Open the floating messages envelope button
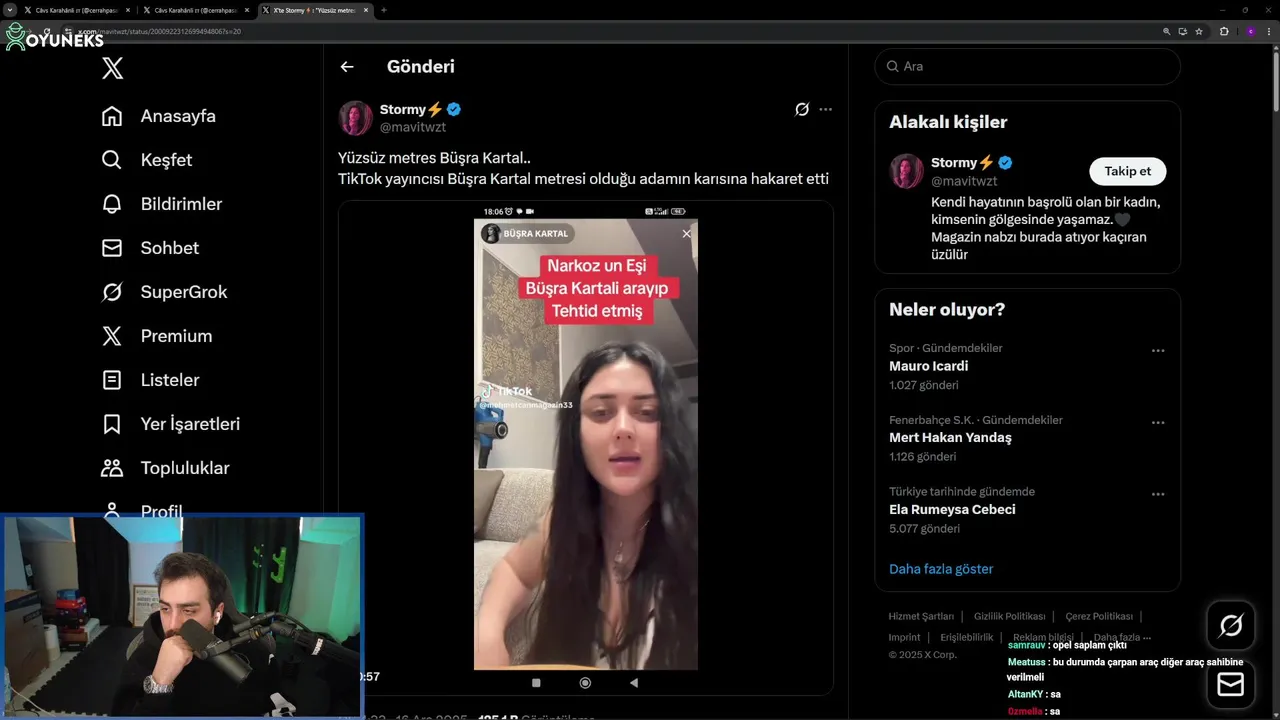The image size is (1280, 720). coord(1231,684)
